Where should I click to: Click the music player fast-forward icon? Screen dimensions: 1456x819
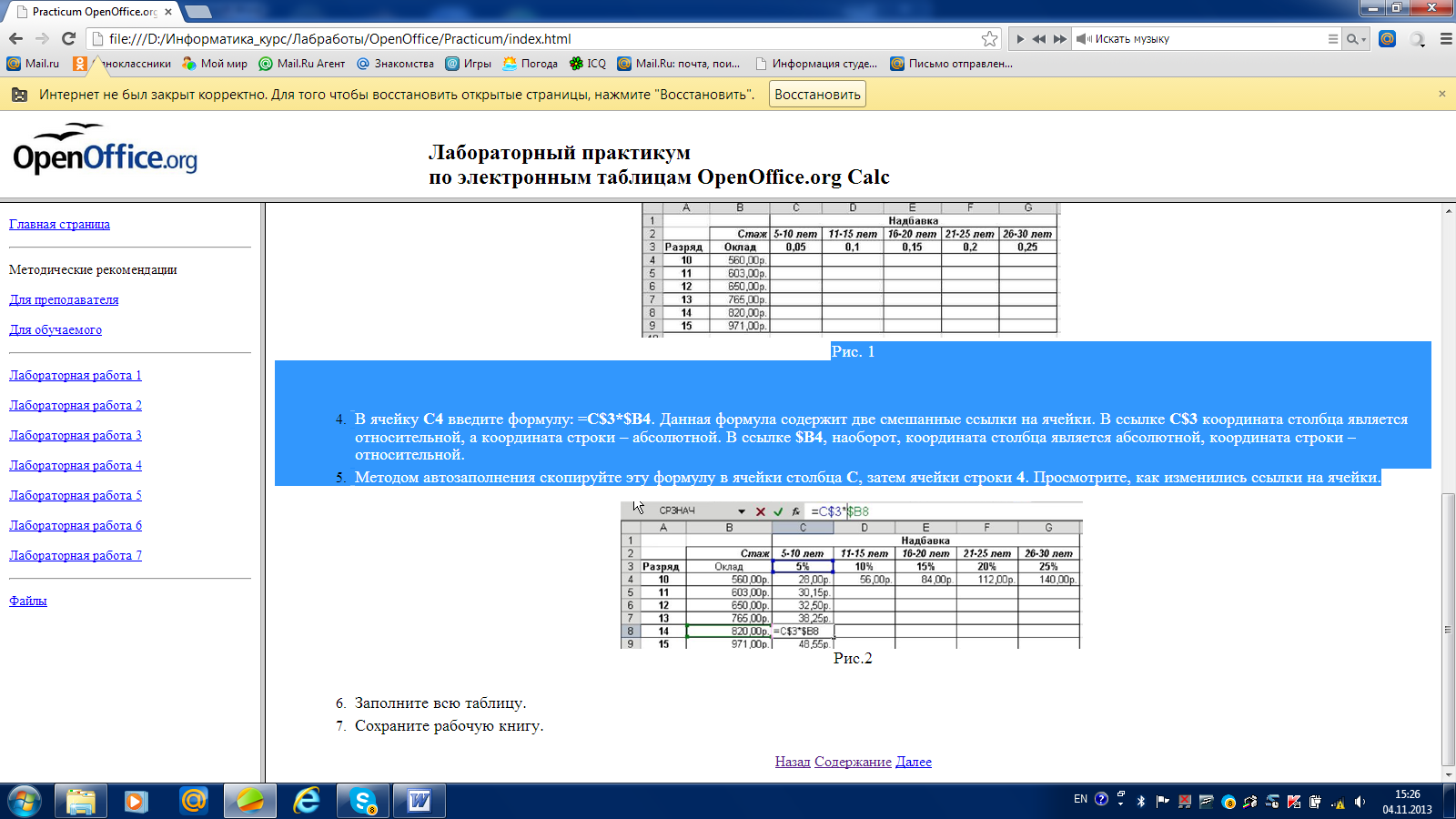[1059, 39]
